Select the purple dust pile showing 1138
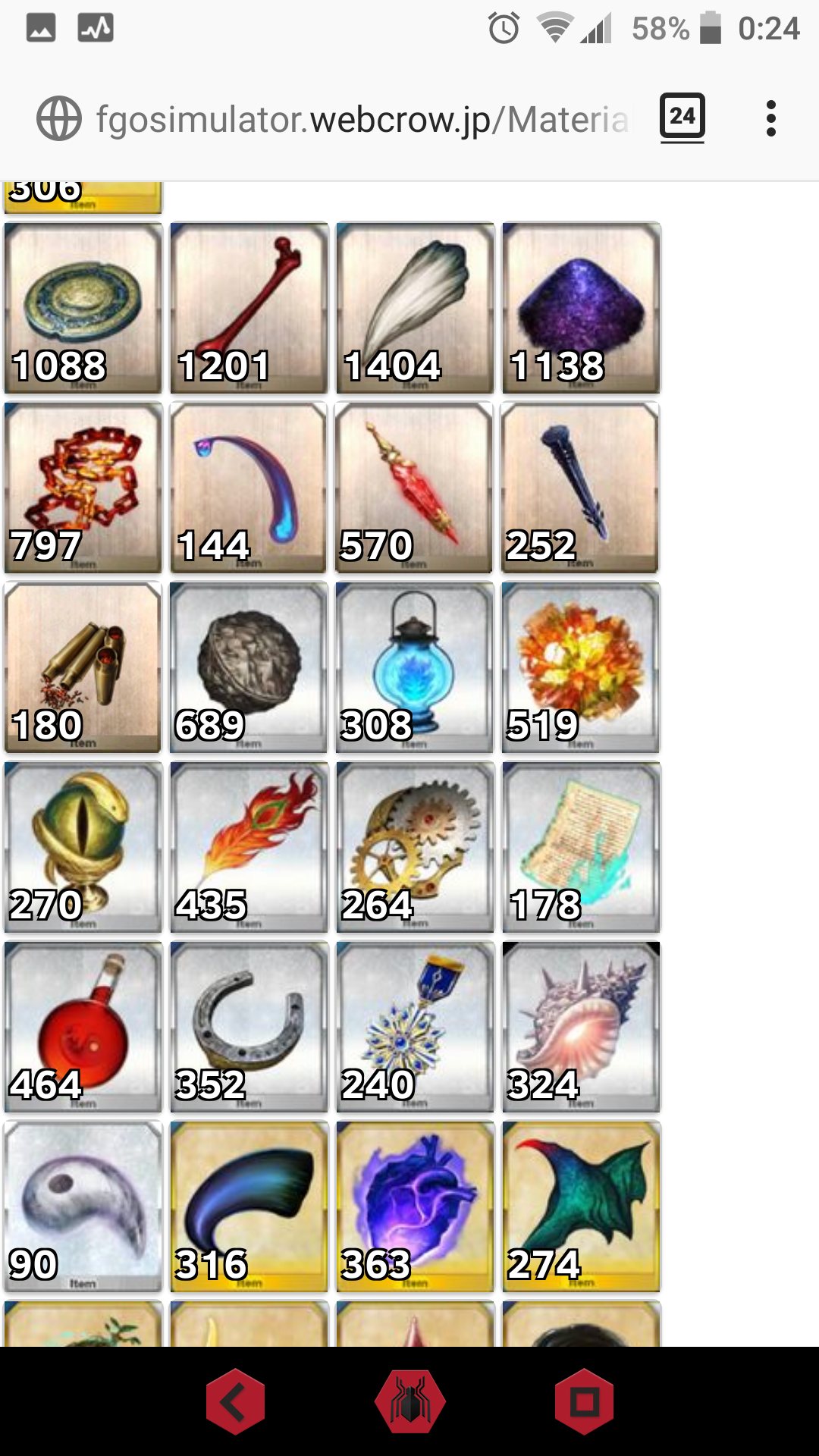The image size is (819, 1456). 581,308
